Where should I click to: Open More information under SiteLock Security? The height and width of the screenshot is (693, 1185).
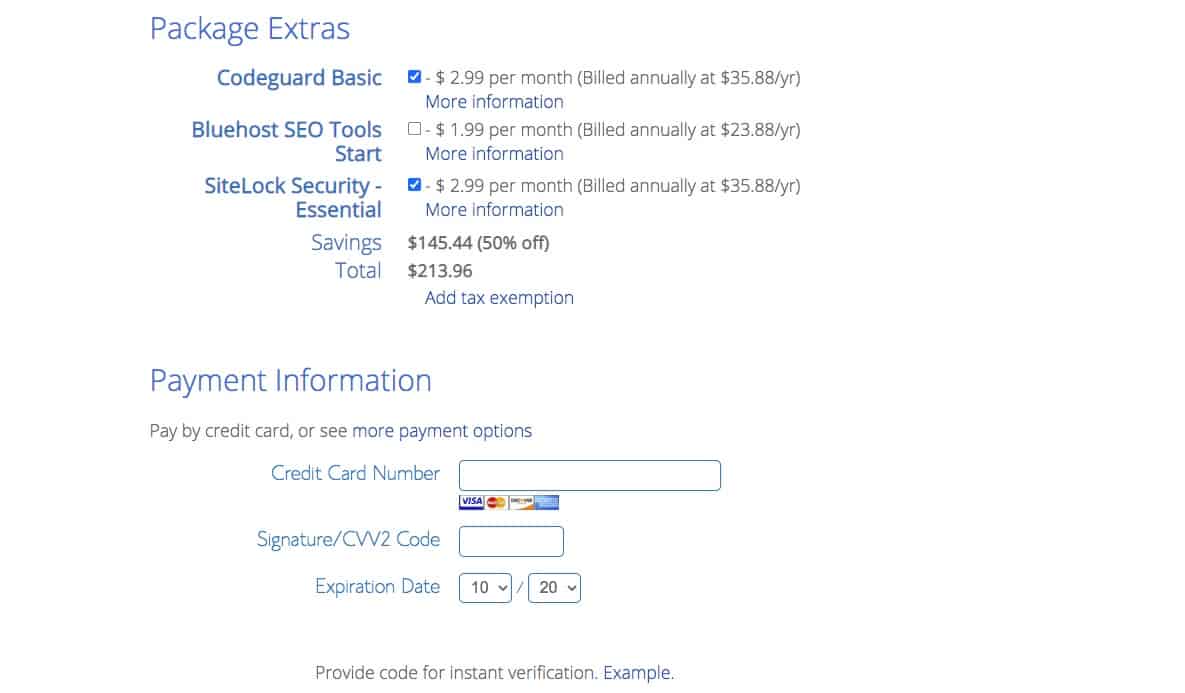click(494, 209)
